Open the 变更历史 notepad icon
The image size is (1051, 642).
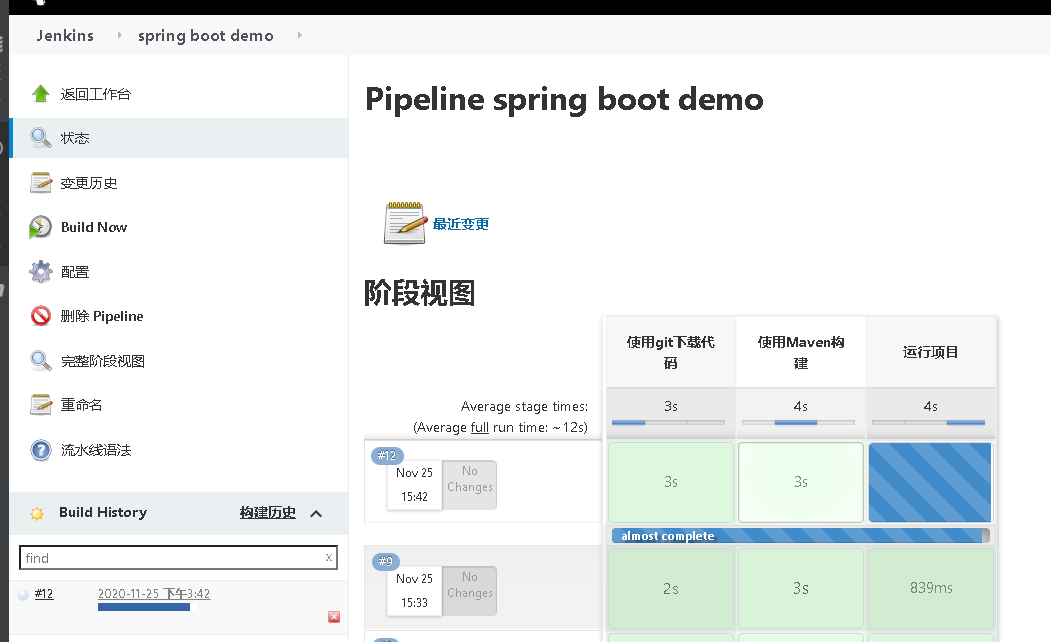tap(40, 183)
